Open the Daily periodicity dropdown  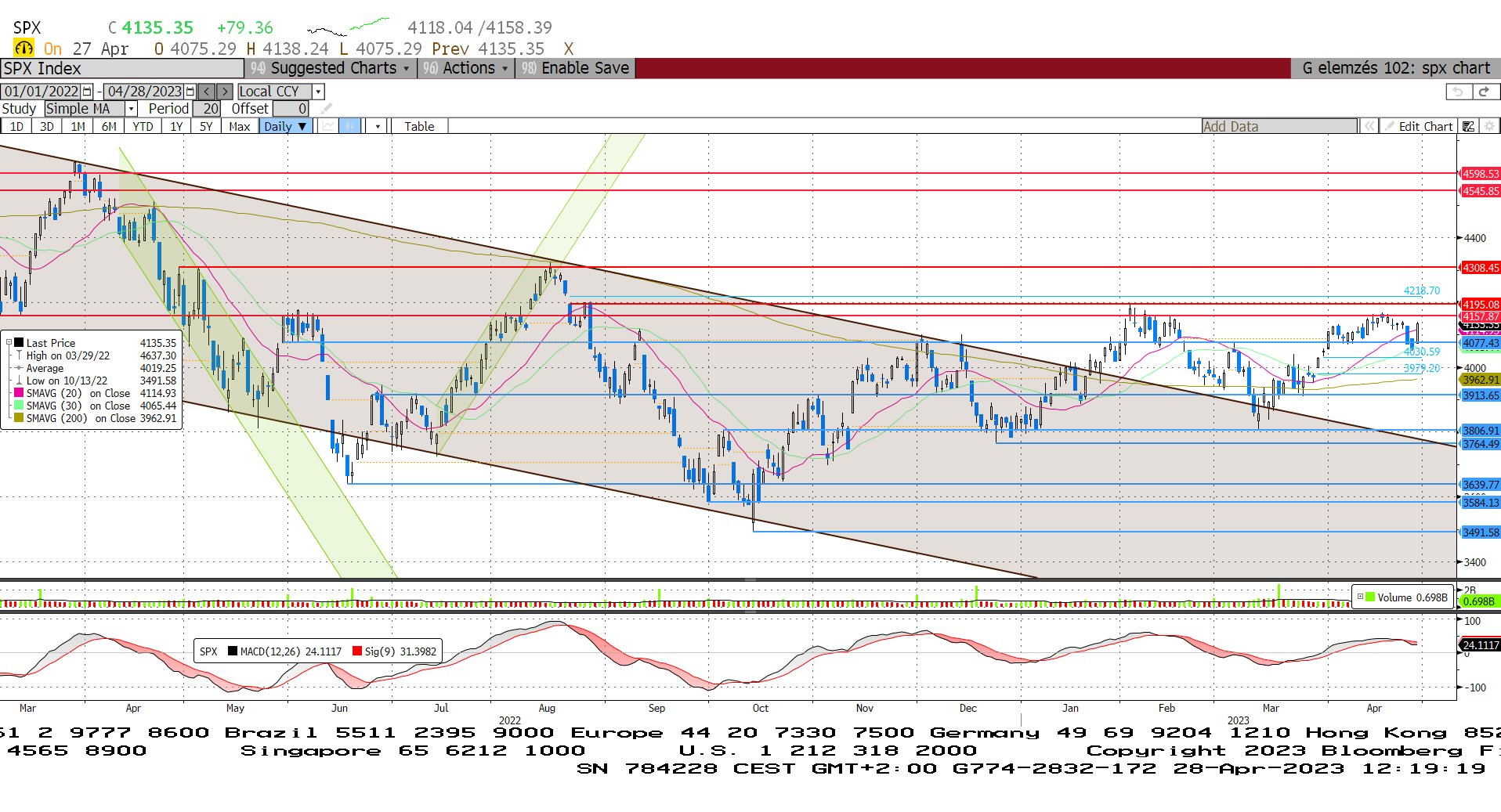pyautogui.click(x=285, y=126)
